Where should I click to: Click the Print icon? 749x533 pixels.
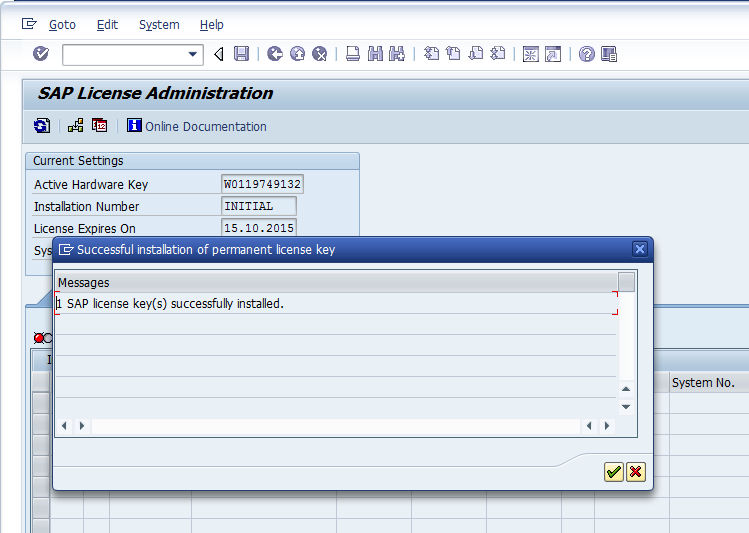(x=353, y=54)
